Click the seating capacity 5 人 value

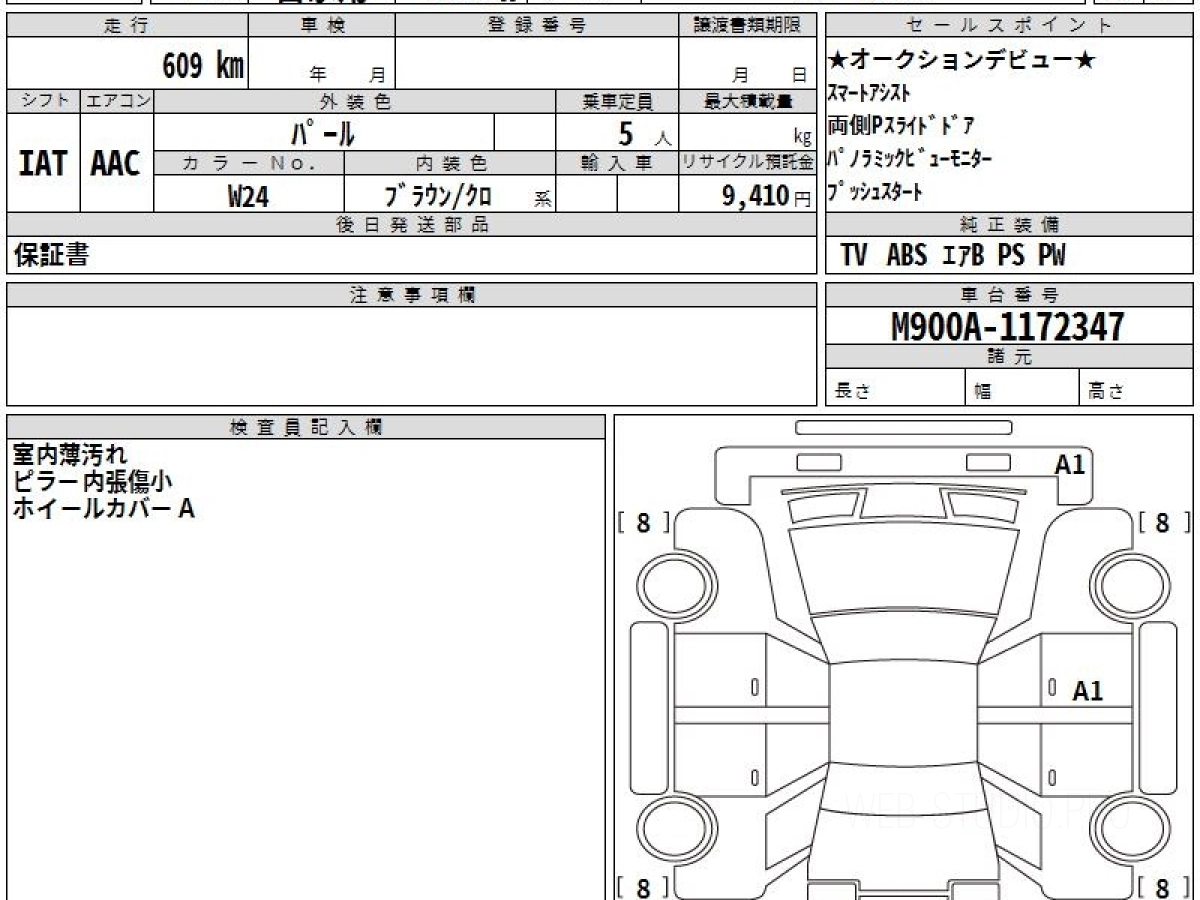pyautogui.click(x=646, y=133)
